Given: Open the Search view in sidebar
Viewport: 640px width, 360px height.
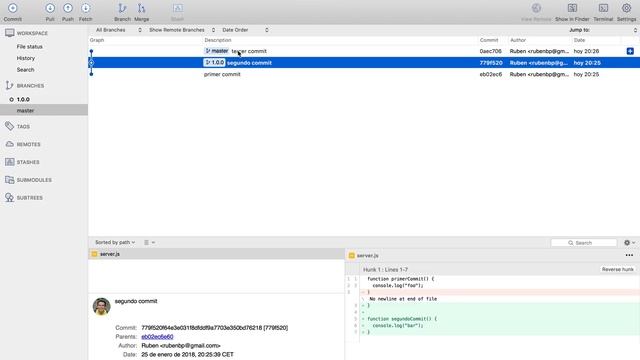Looking at the screenshot, I should [25, 70].
